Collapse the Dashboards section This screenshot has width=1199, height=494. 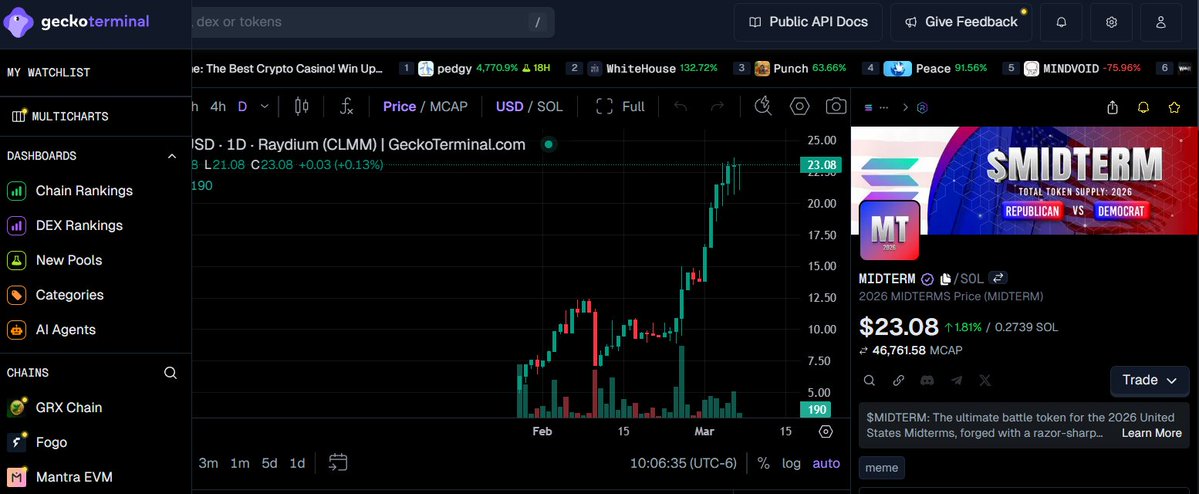171,156
